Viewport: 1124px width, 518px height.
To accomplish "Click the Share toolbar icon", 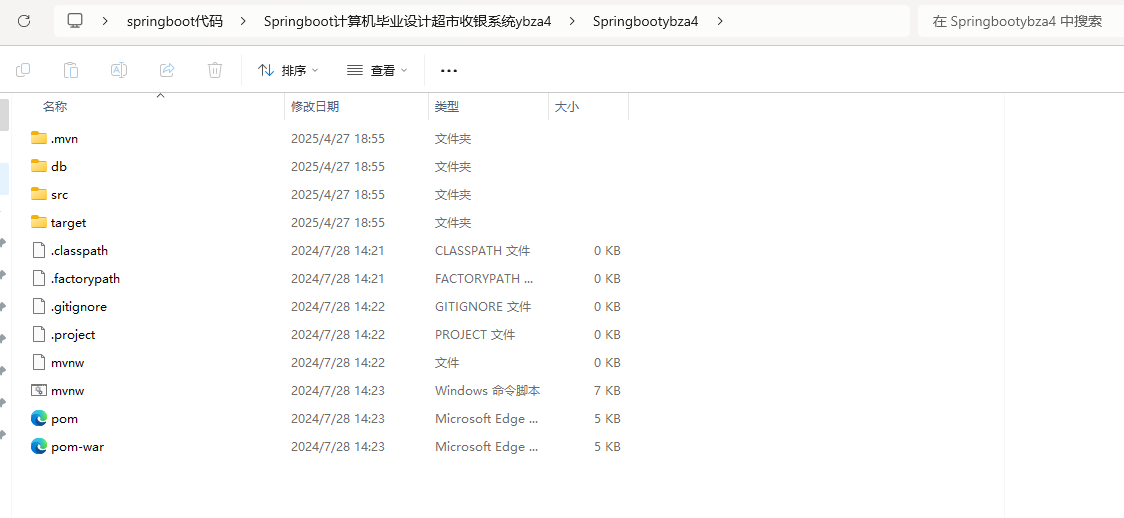I will 167,69.
